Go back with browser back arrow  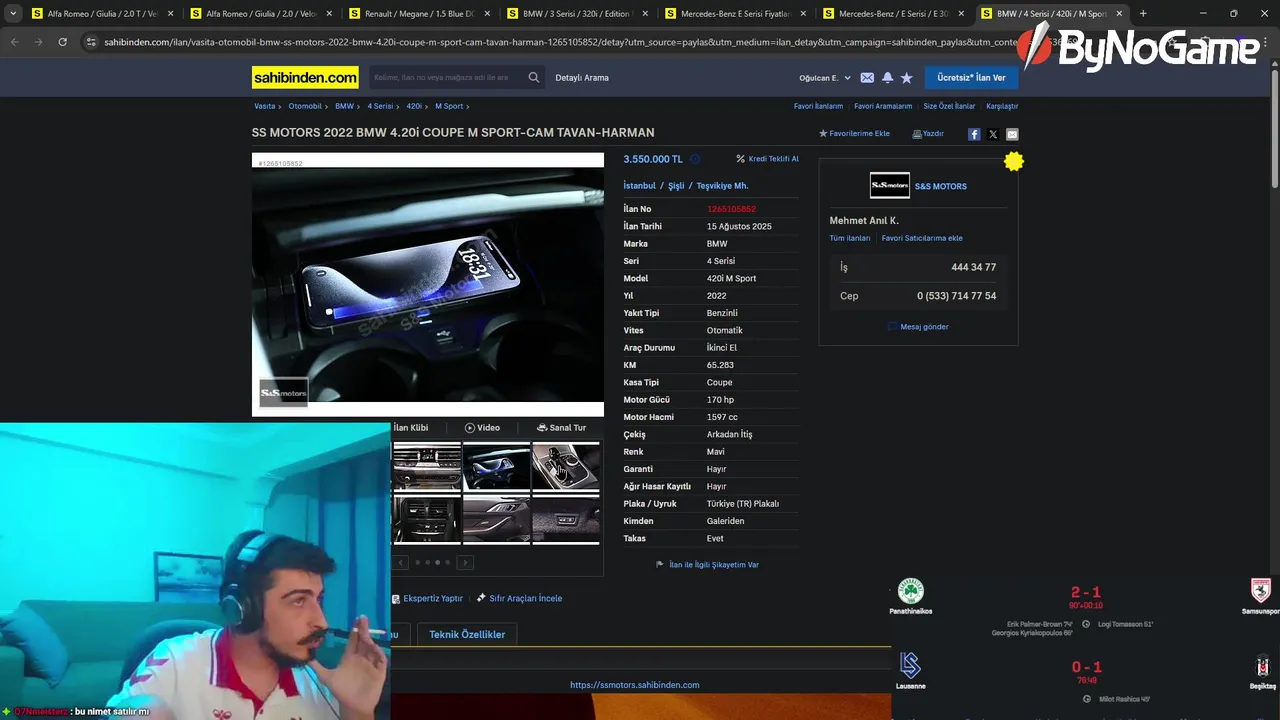click(14, 42)
